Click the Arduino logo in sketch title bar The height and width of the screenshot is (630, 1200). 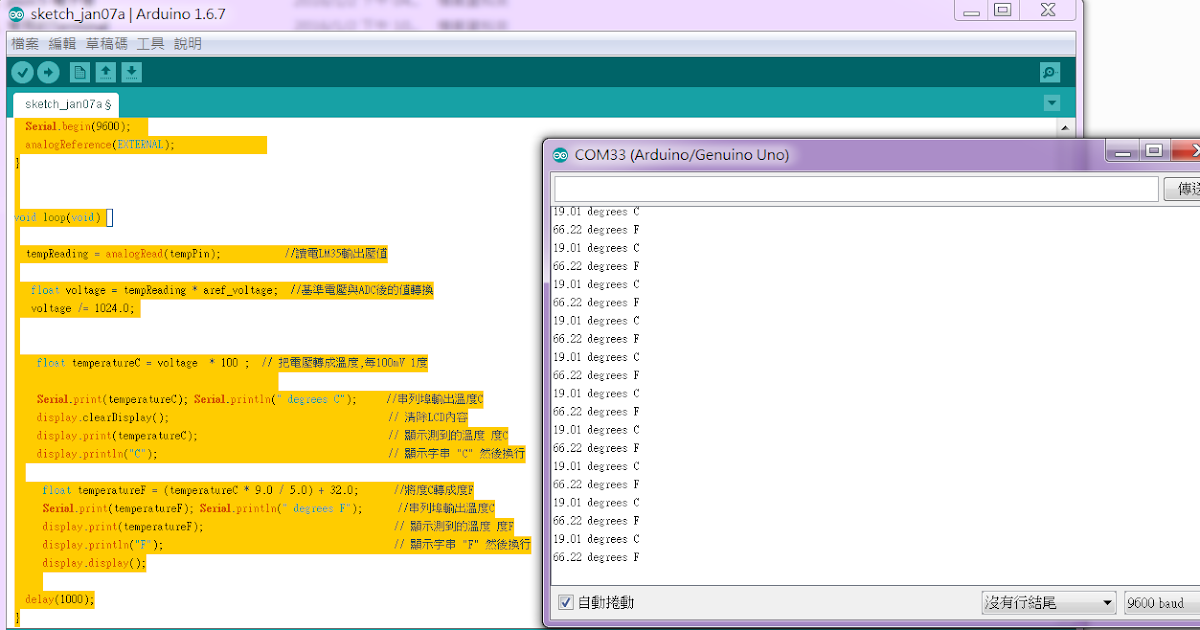16,16
